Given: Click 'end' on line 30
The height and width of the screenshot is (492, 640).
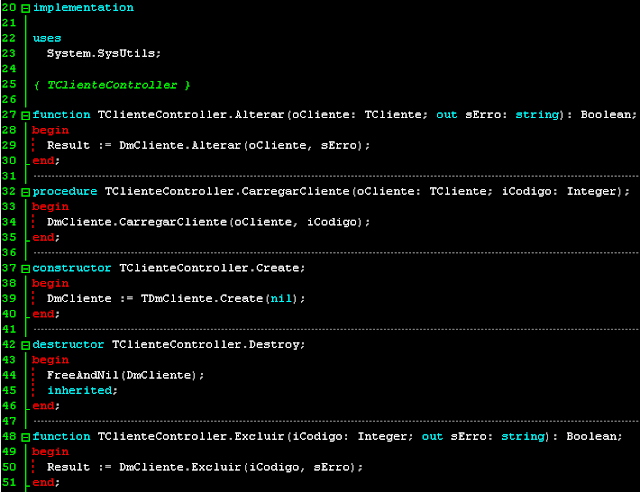Looking at the screenshot, I should coord(43,161).
